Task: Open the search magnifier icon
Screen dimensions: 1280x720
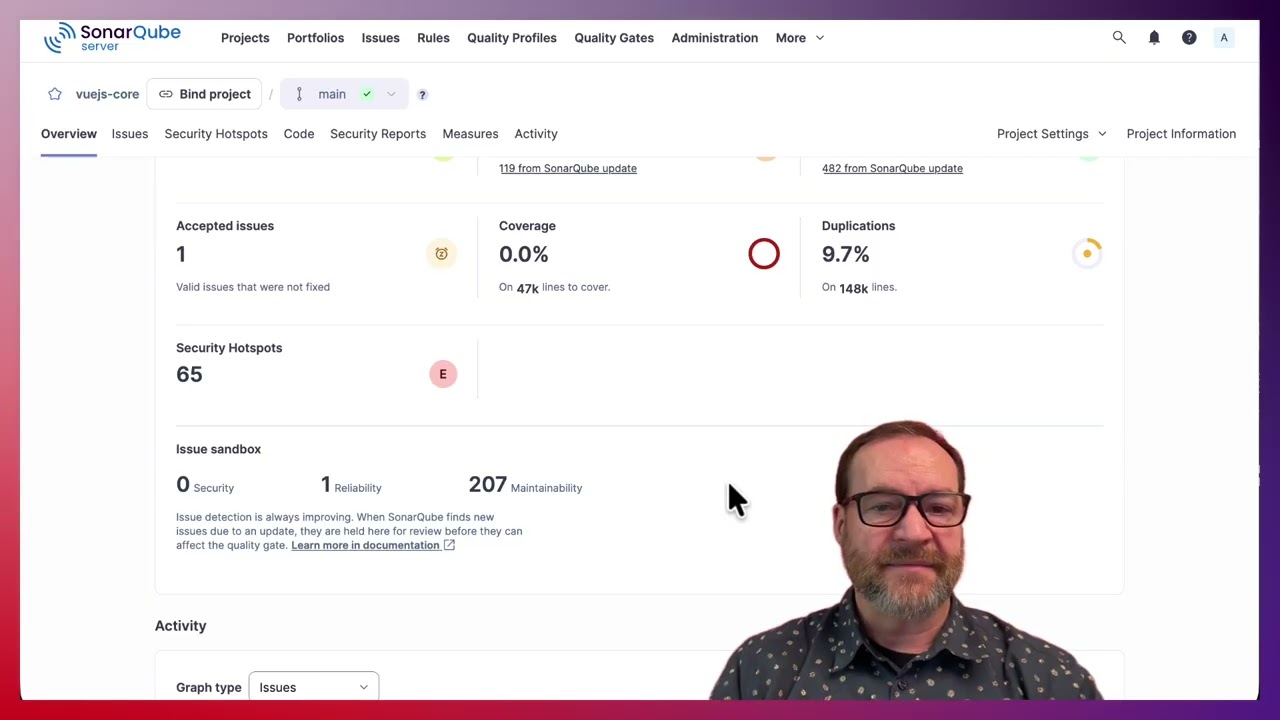Action: click(1119, 38)
